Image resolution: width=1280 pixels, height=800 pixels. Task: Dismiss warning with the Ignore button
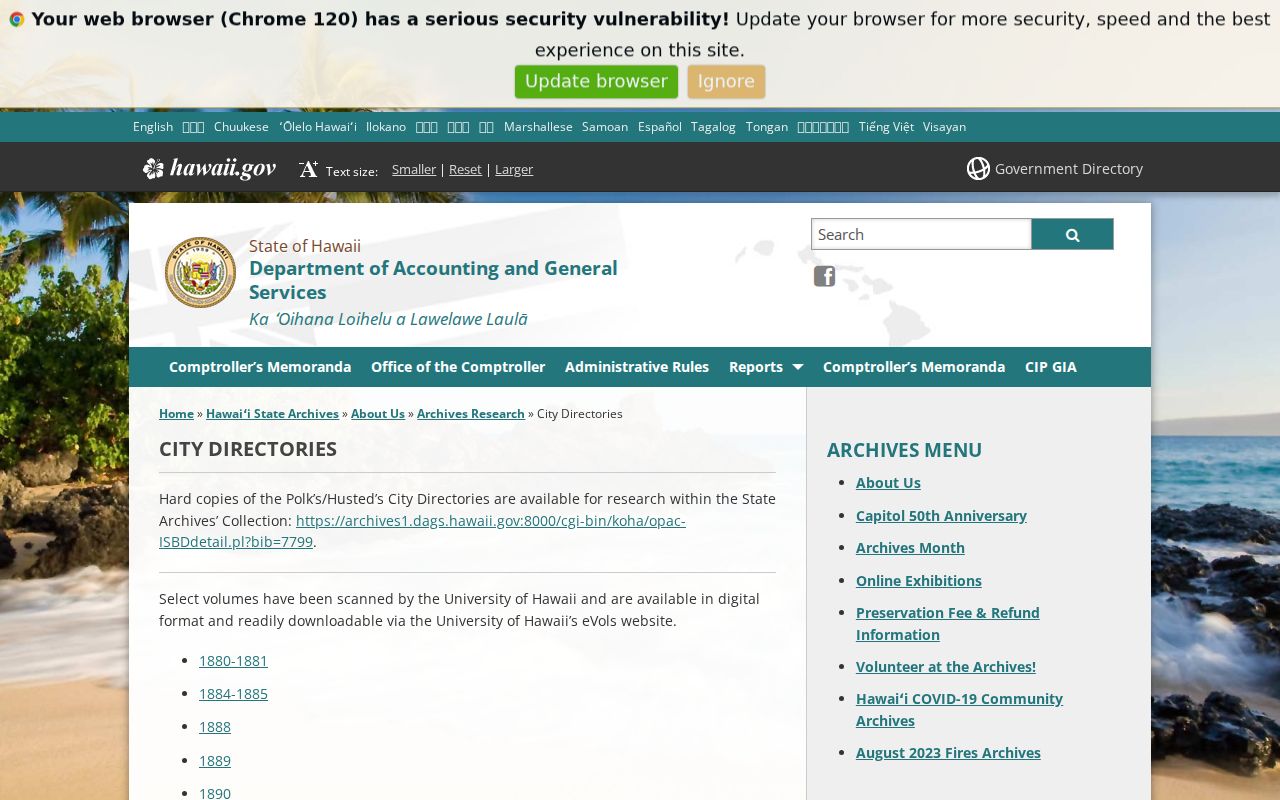726,81
